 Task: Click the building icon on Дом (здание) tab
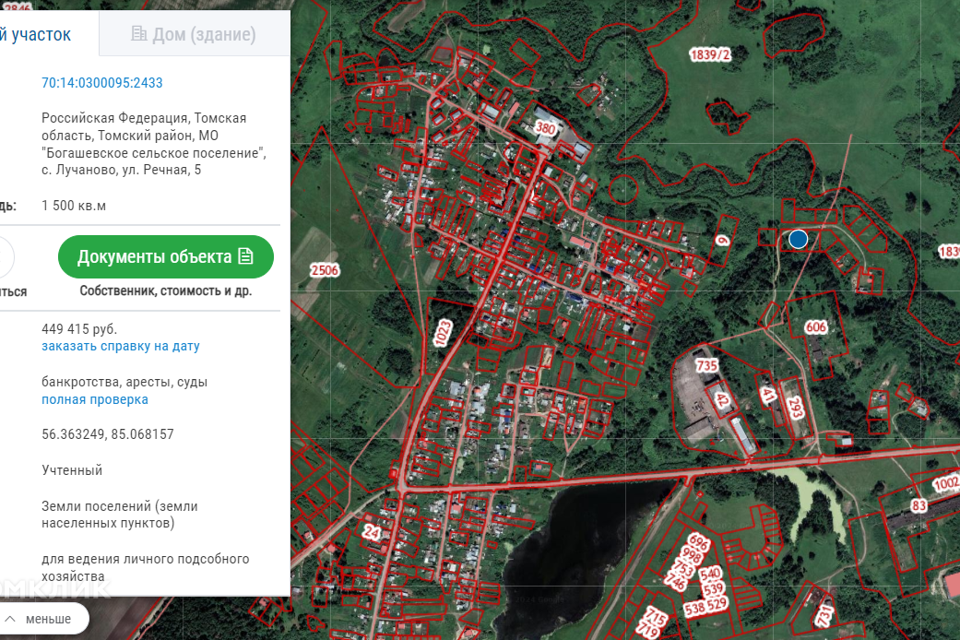(139, 35)
